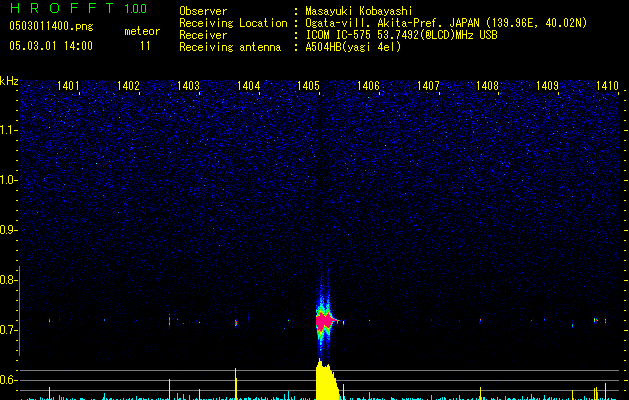Click the 1409 time axis marker
629x400 pixels.
coord(548,86)
